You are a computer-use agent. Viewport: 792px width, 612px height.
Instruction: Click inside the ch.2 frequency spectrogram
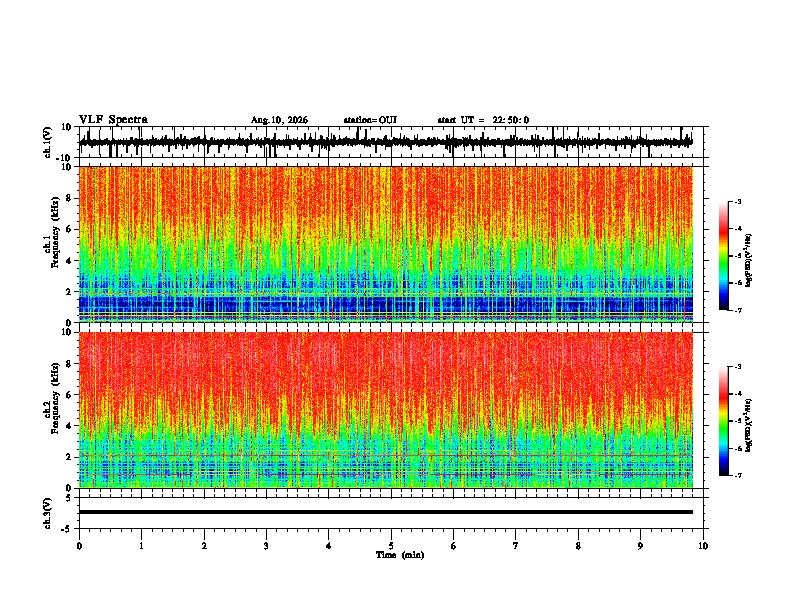[x=386, y=410]
